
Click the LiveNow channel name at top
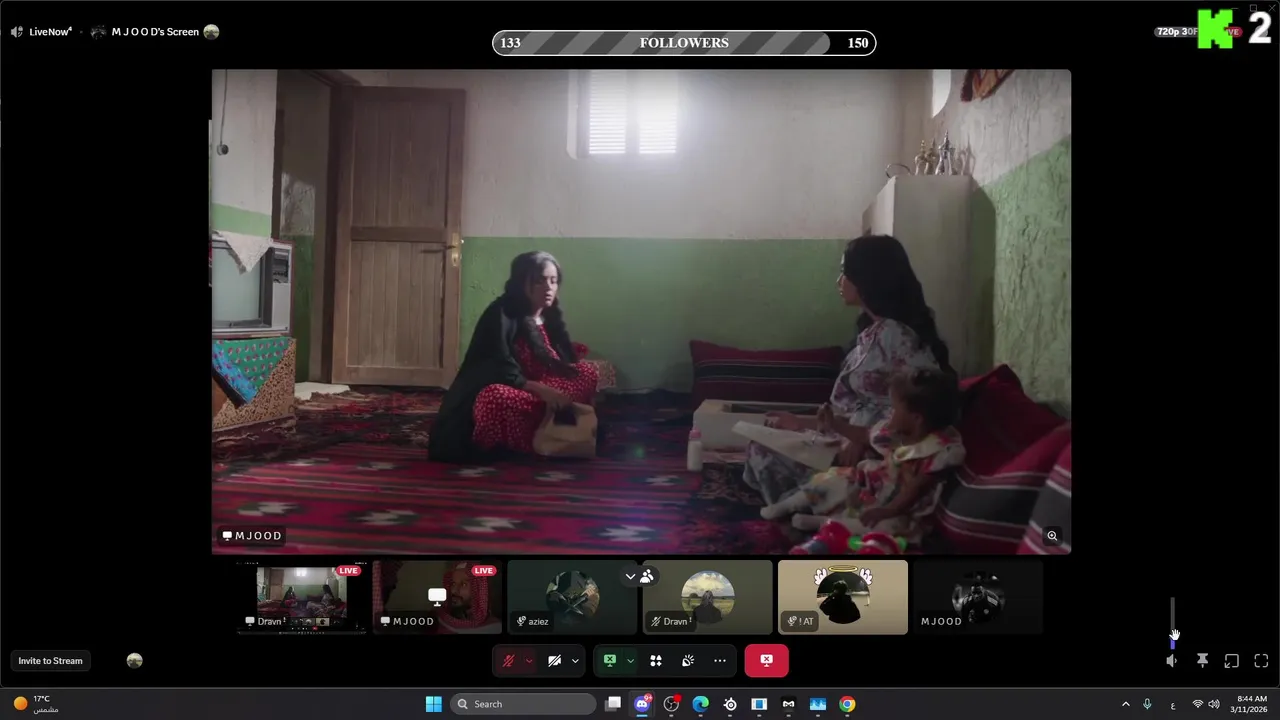pos(50,32)
